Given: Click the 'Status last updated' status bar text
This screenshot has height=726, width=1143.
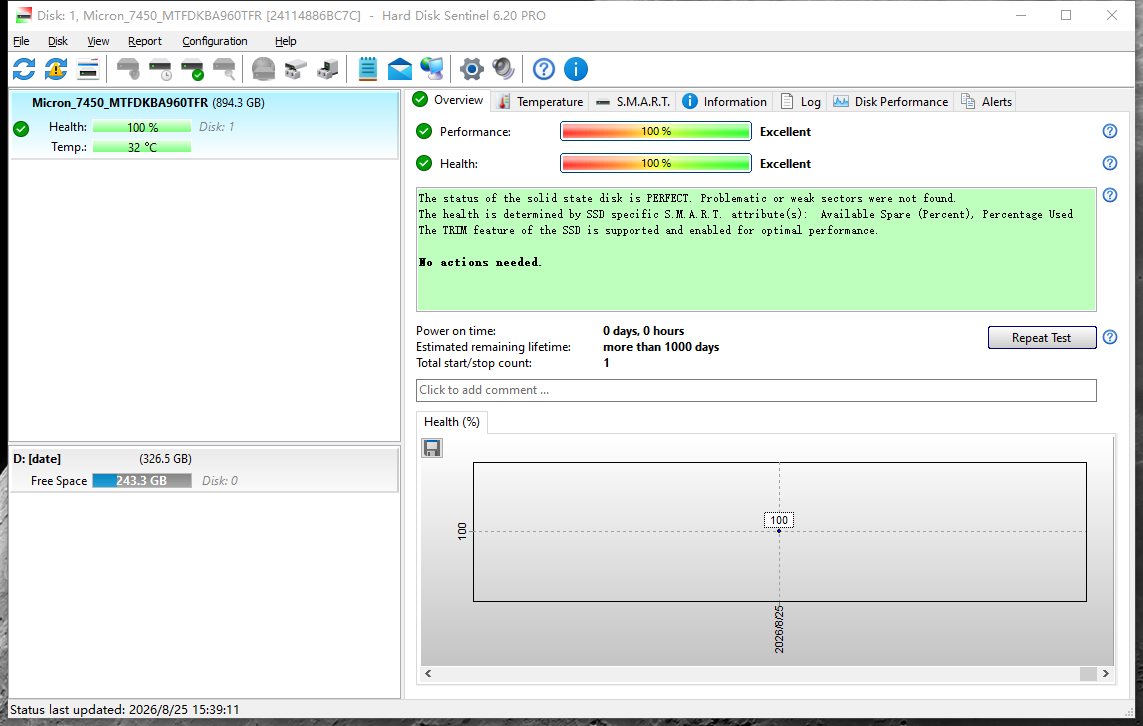Looking at the screenshot, I should (125, 709).
